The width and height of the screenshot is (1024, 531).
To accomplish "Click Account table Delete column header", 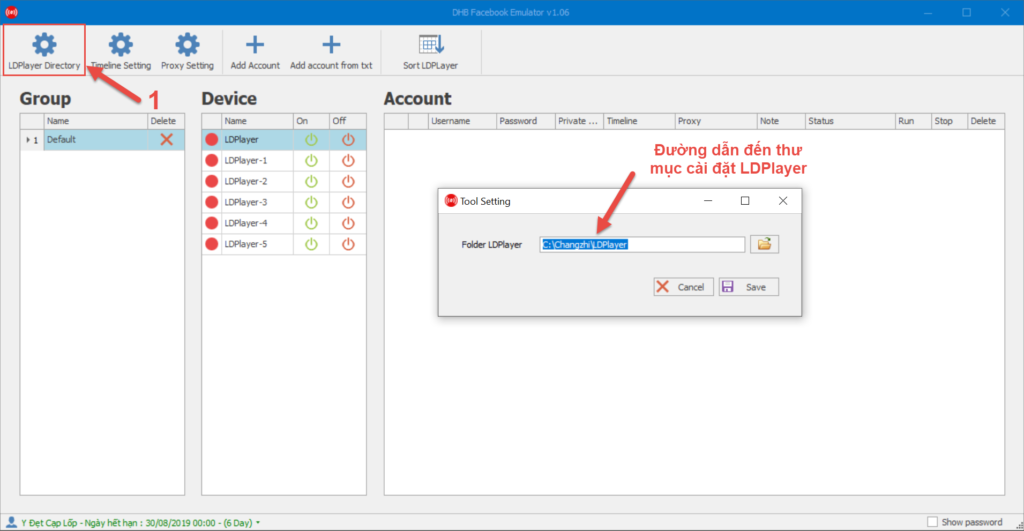I will click(985, 121).
